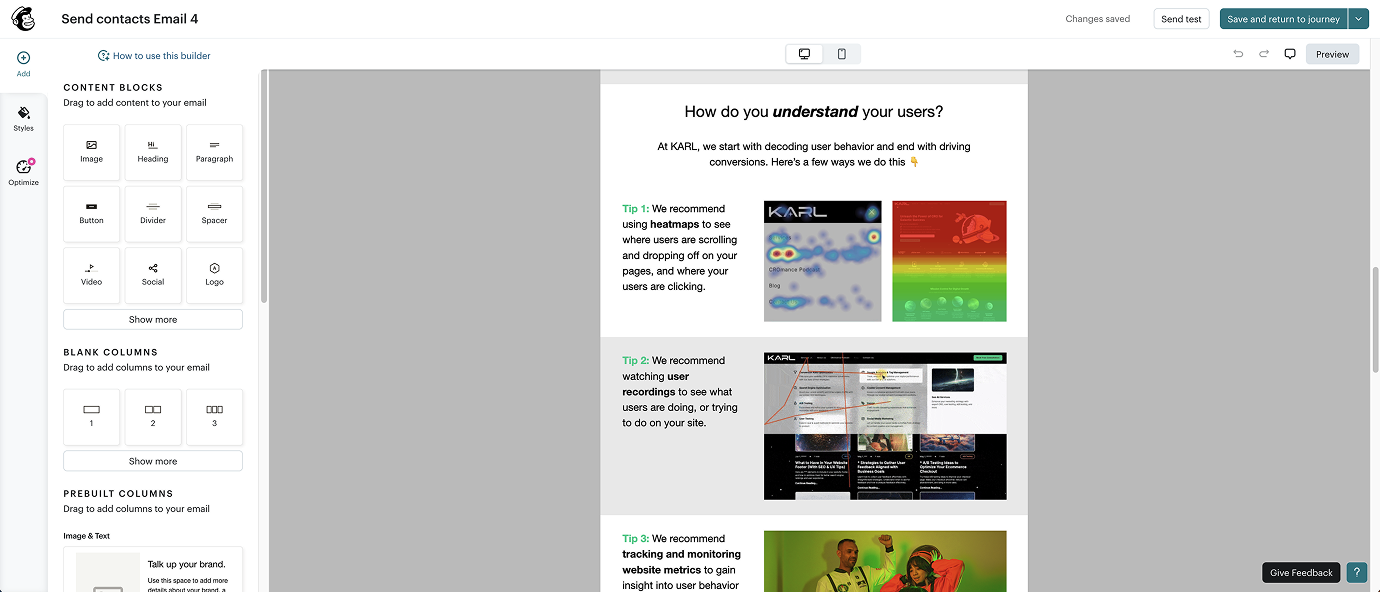Expand Show more under Content Blocks
This screenshot has height=593, width=1380.
pyautogui.click(x=152, y=318)
